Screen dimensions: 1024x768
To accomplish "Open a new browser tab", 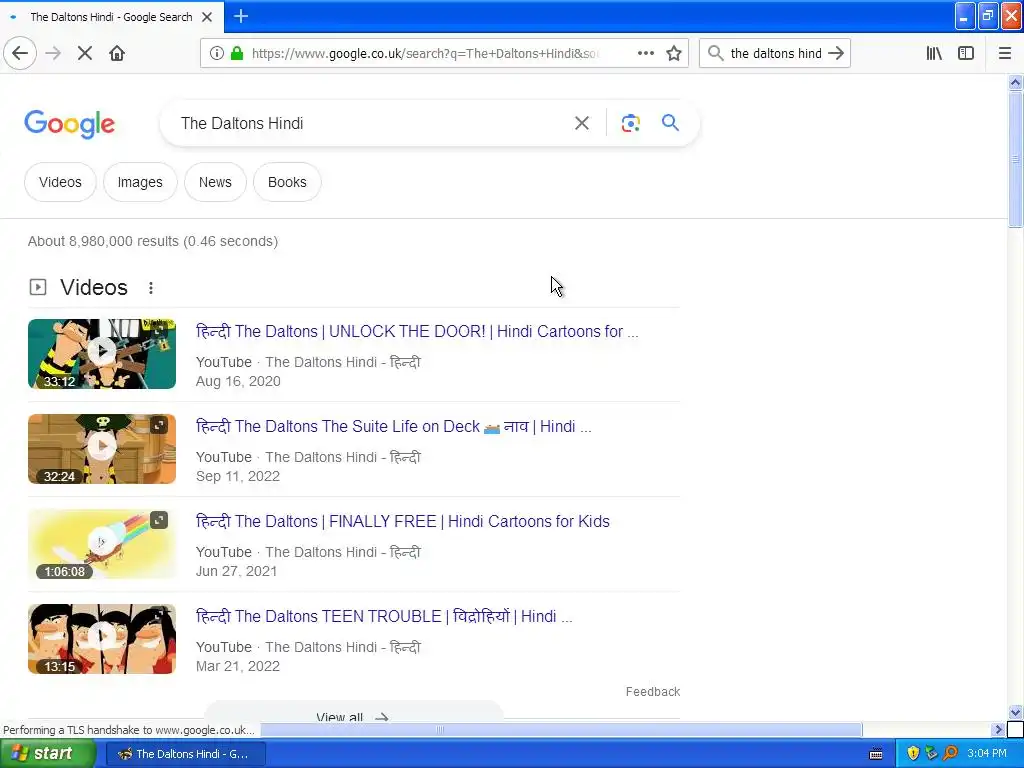I will pyautogui.click(x=241, y=16).
